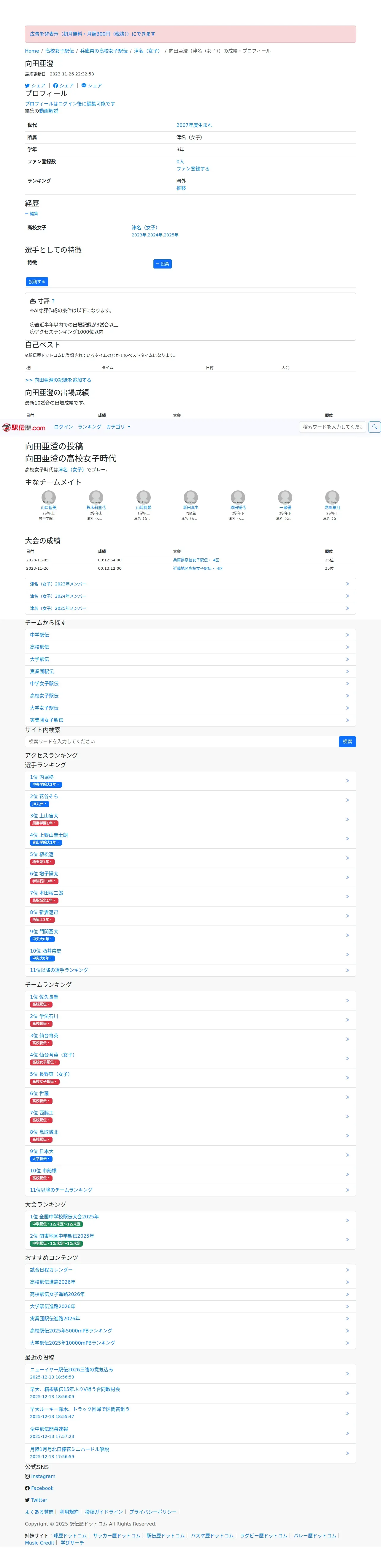Open 近畿地区高校女子駅伝・4区 result link
This screenshot has width=381, height=1568.
tap(198, 569)
